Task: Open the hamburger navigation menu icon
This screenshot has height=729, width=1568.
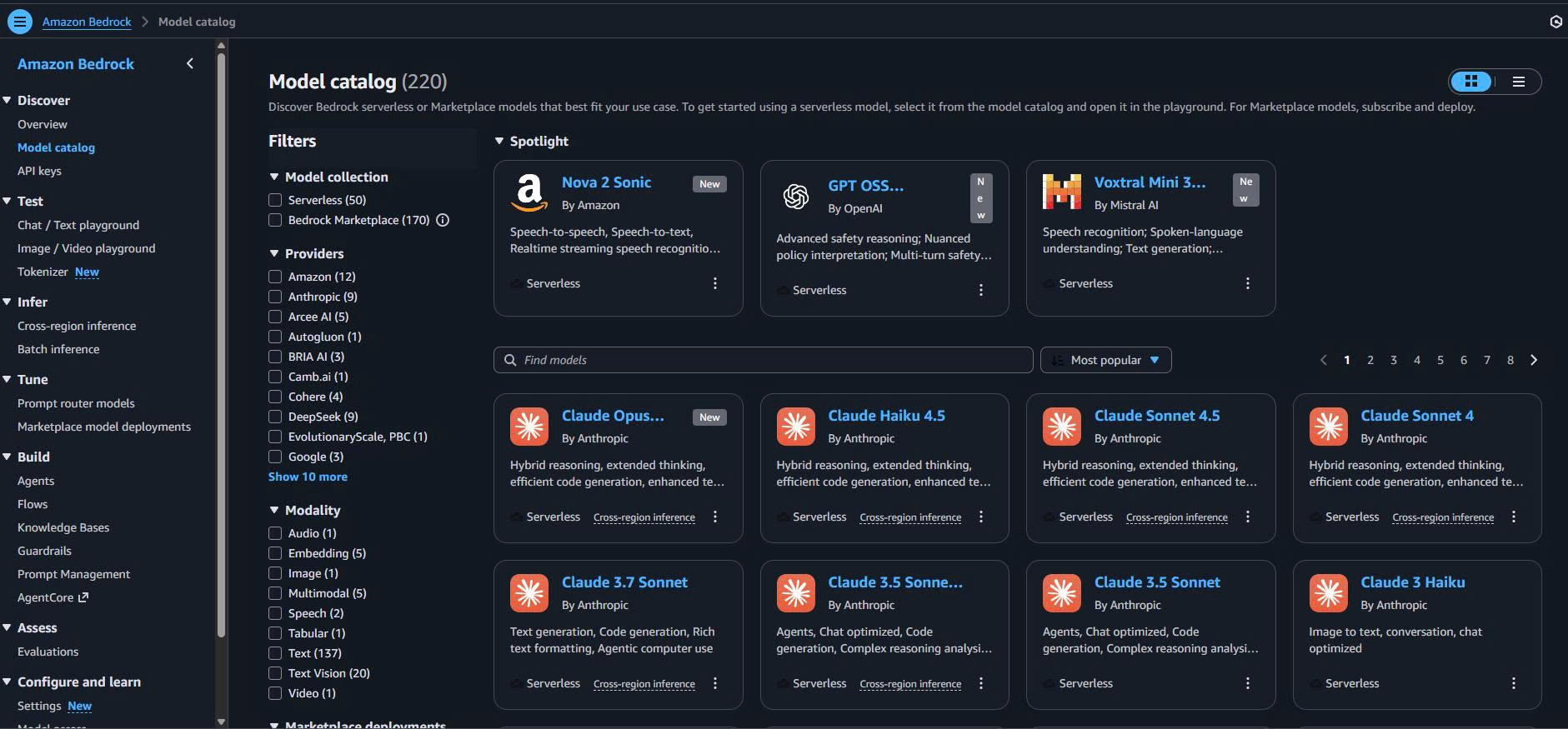Action: (19, 22)
